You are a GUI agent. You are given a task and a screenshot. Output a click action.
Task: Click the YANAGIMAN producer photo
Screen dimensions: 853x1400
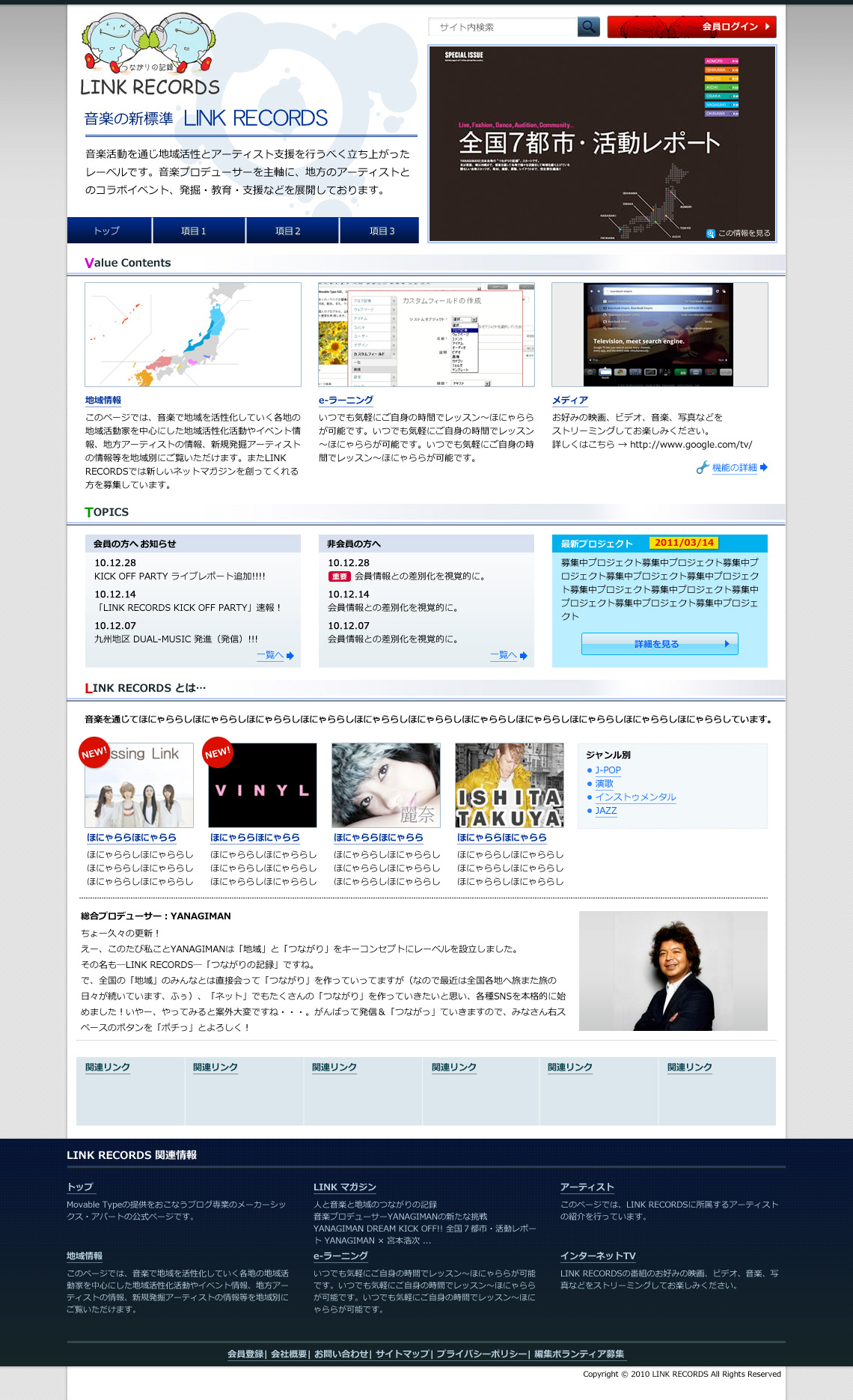pyautogui.click(x=673, y=971)
